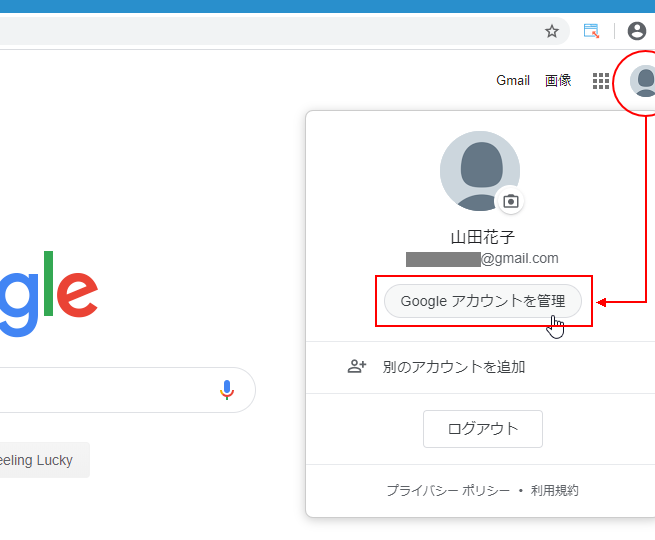Open the 利用規約 terms link
Screen dimensions: 655x540
pos(554,490)
